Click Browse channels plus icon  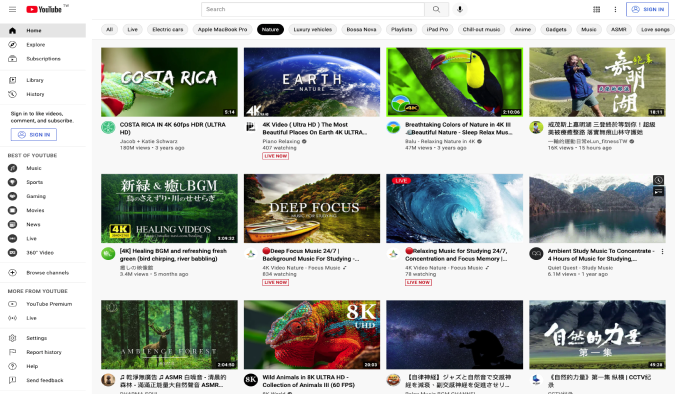(x=12, y=273)
